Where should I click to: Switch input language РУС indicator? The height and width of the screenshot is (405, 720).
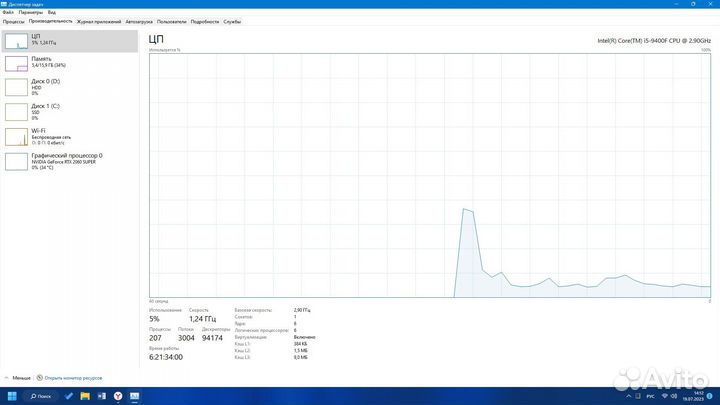(650, 396)
